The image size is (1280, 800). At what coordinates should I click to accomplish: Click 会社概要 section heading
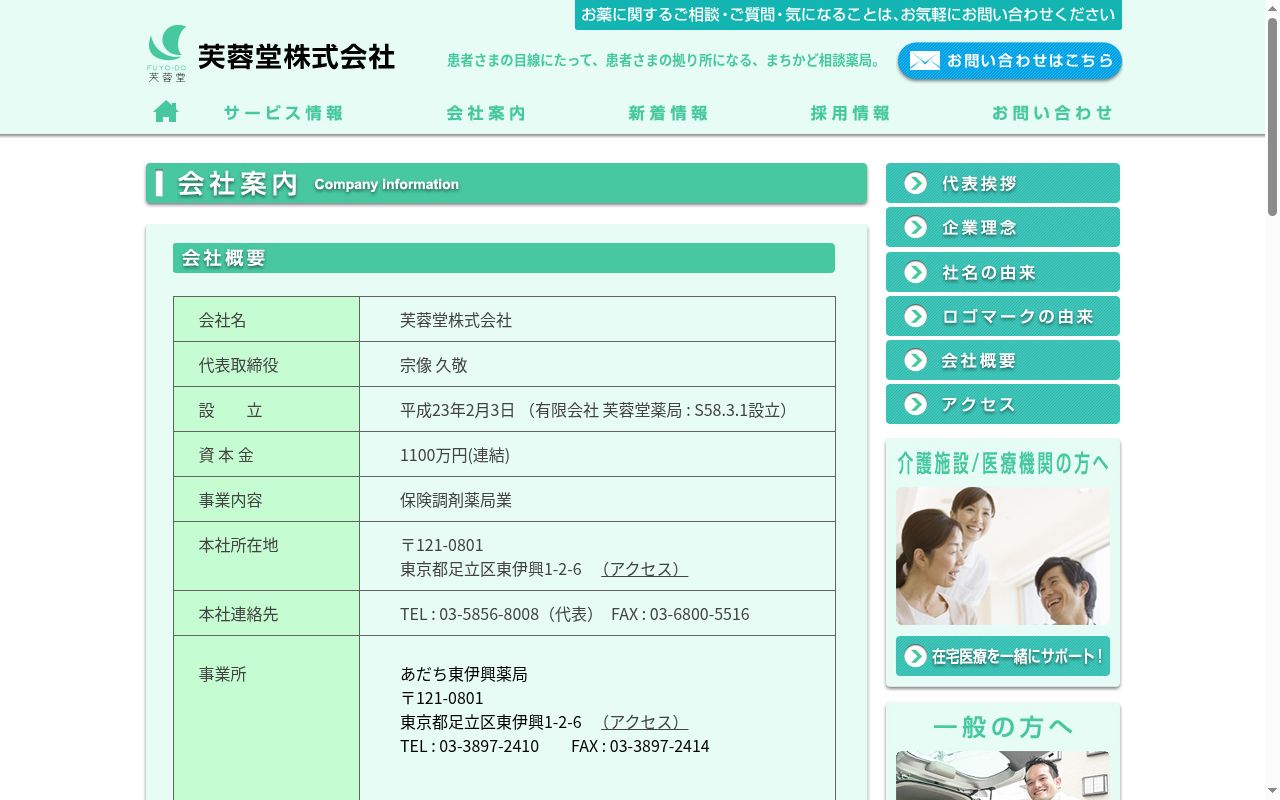pos(504,258)
